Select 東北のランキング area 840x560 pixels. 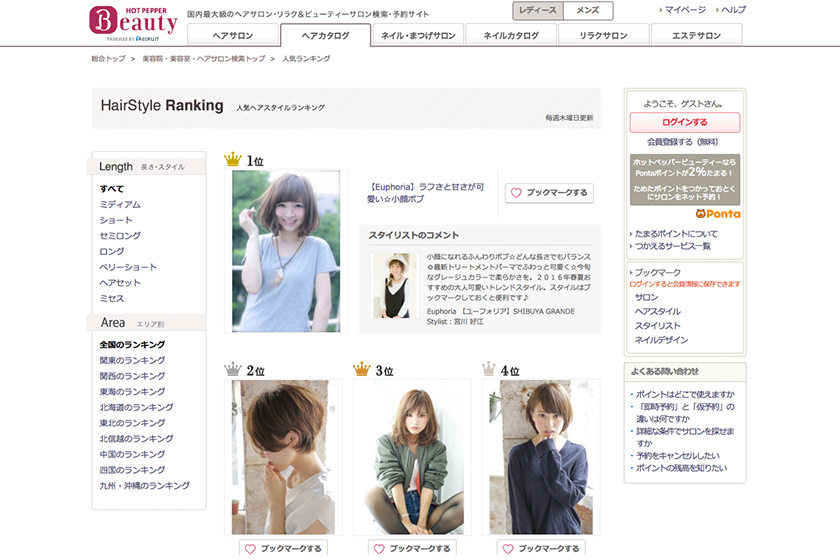[x=132, y=423]
